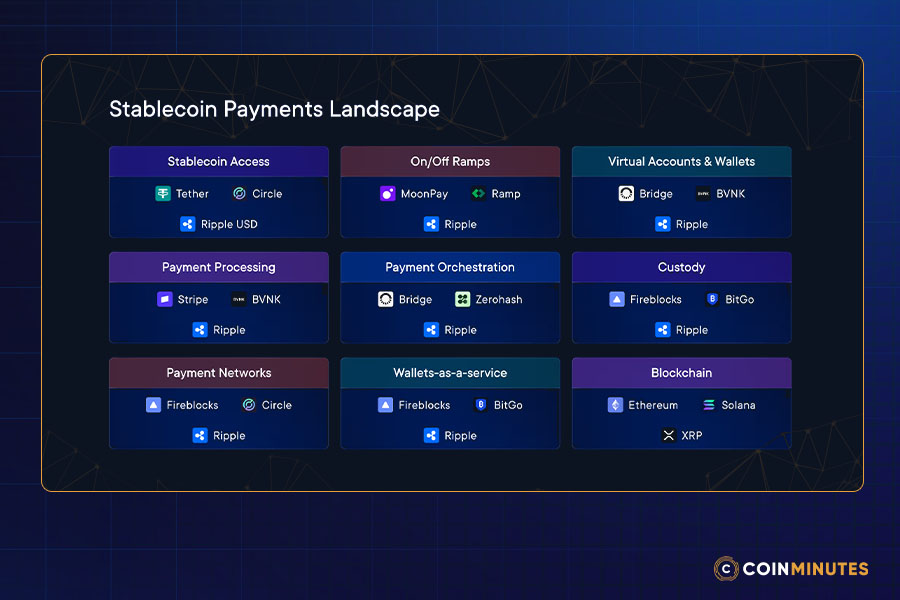The image size is (900, 600).
Task: Click the Stripe logo icon
Action: click(165, 299)
